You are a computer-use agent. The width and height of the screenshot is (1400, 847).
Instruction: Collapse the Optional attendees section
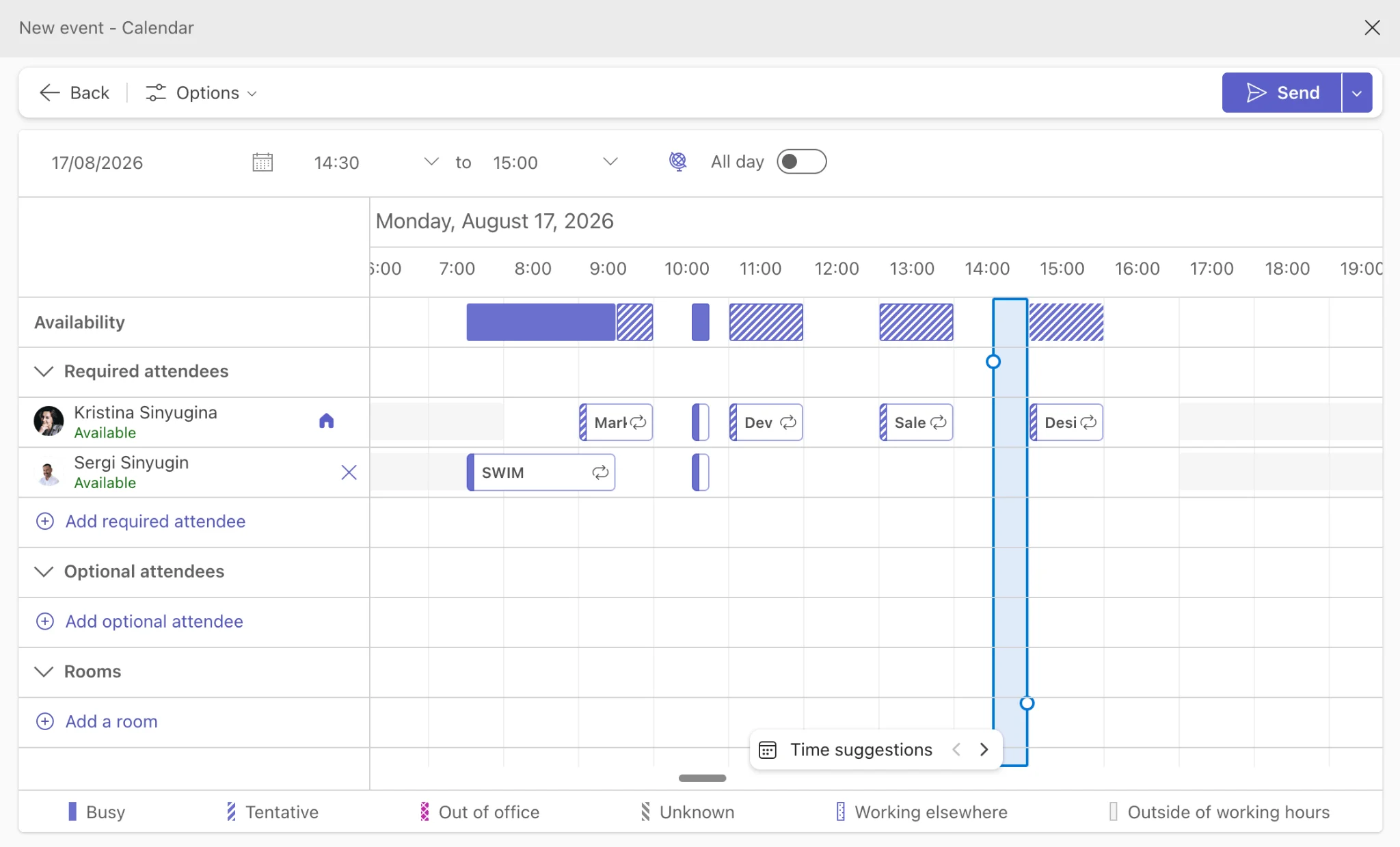pos(44,572)
